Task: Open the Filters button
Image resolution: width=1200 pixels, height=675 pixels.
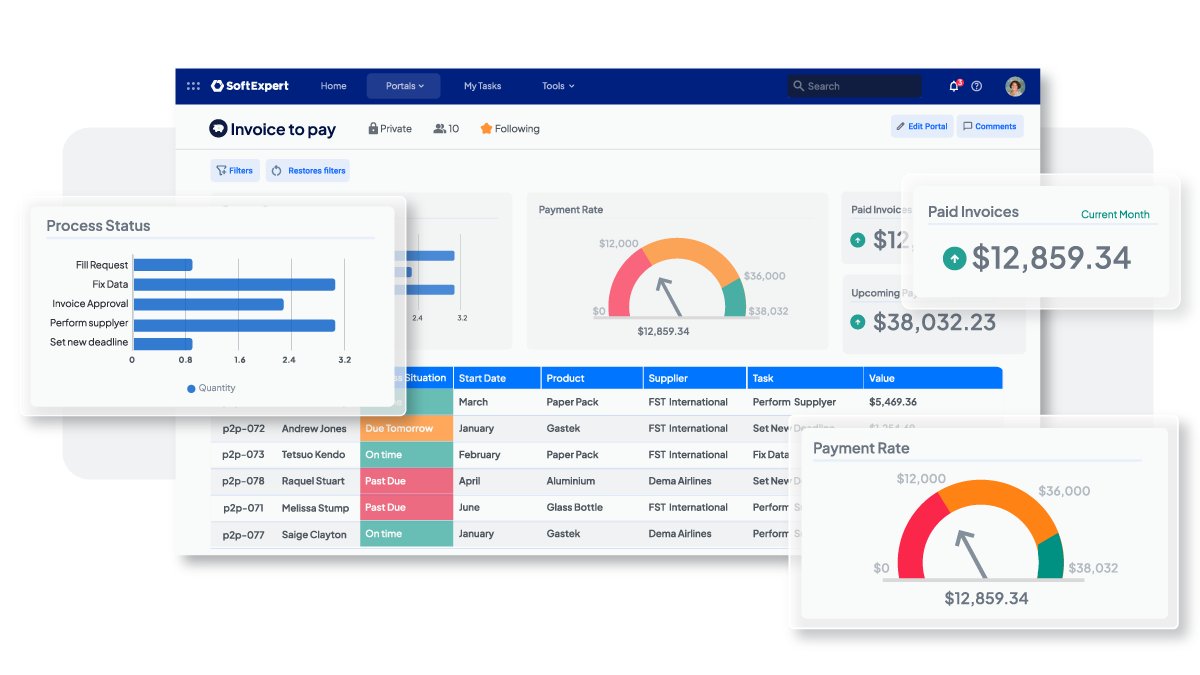Action: point(234,170)
